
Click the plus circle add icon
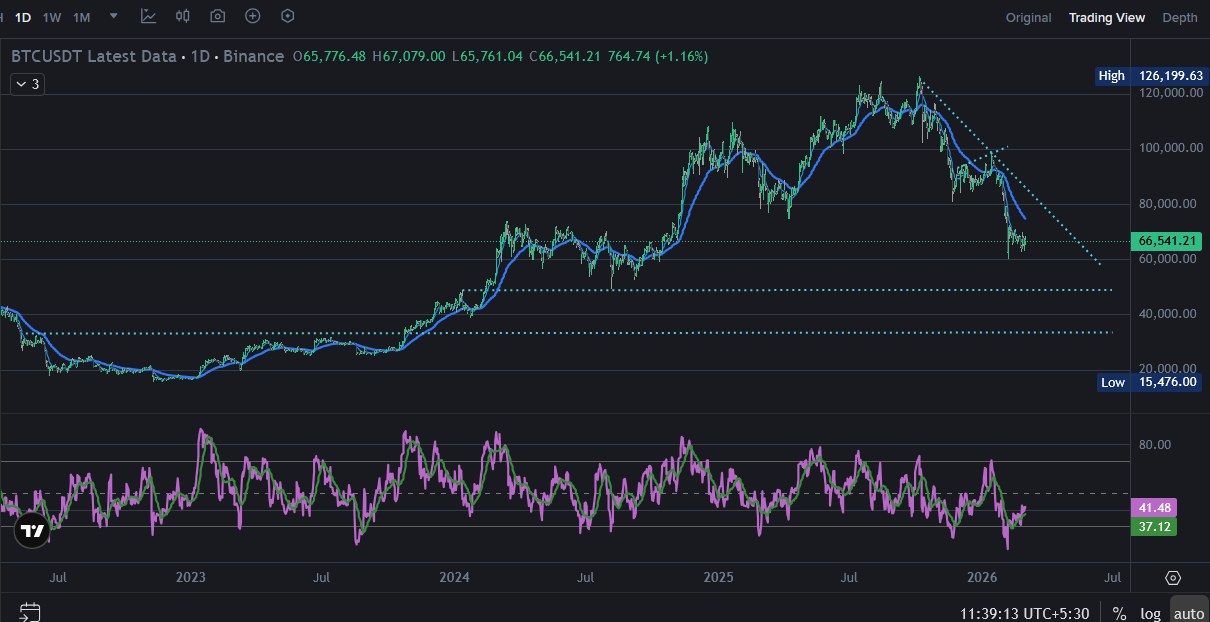253,16
